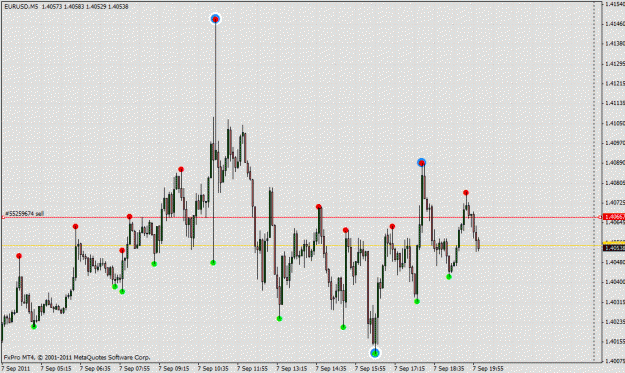Image resolution: width=625 pixels, height=373 pixels.
Task: Click the latest red dot near 19:55
Action: coord(466,192)
